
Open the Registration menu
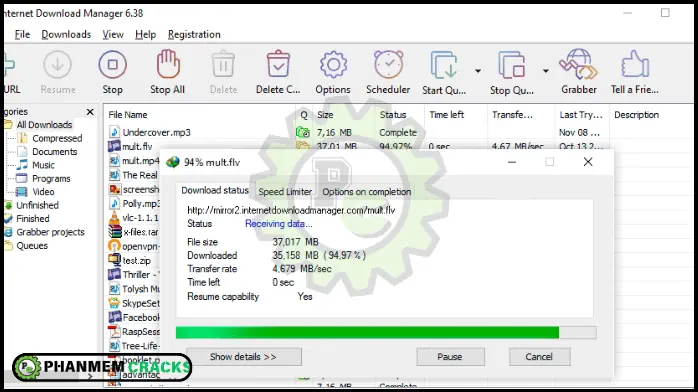pyautogui.click(x=194, y=34)
